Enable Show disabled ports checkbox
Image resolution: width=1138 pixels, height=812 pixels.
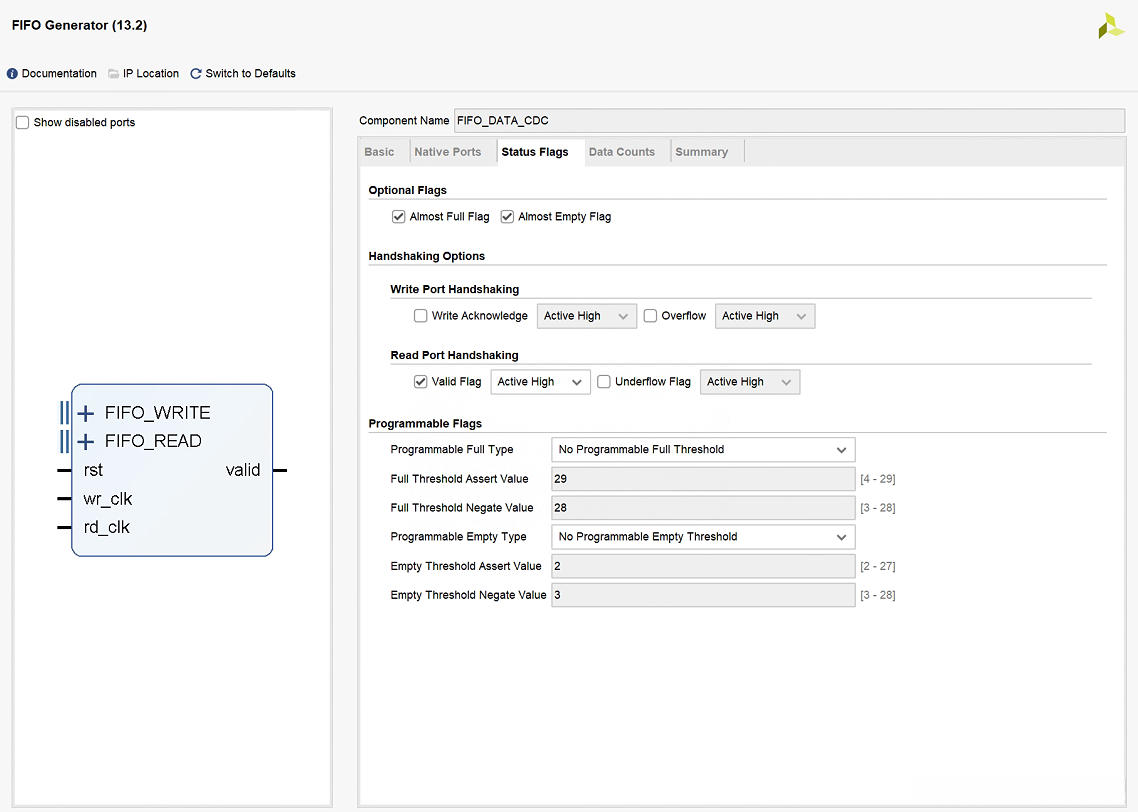23,122
